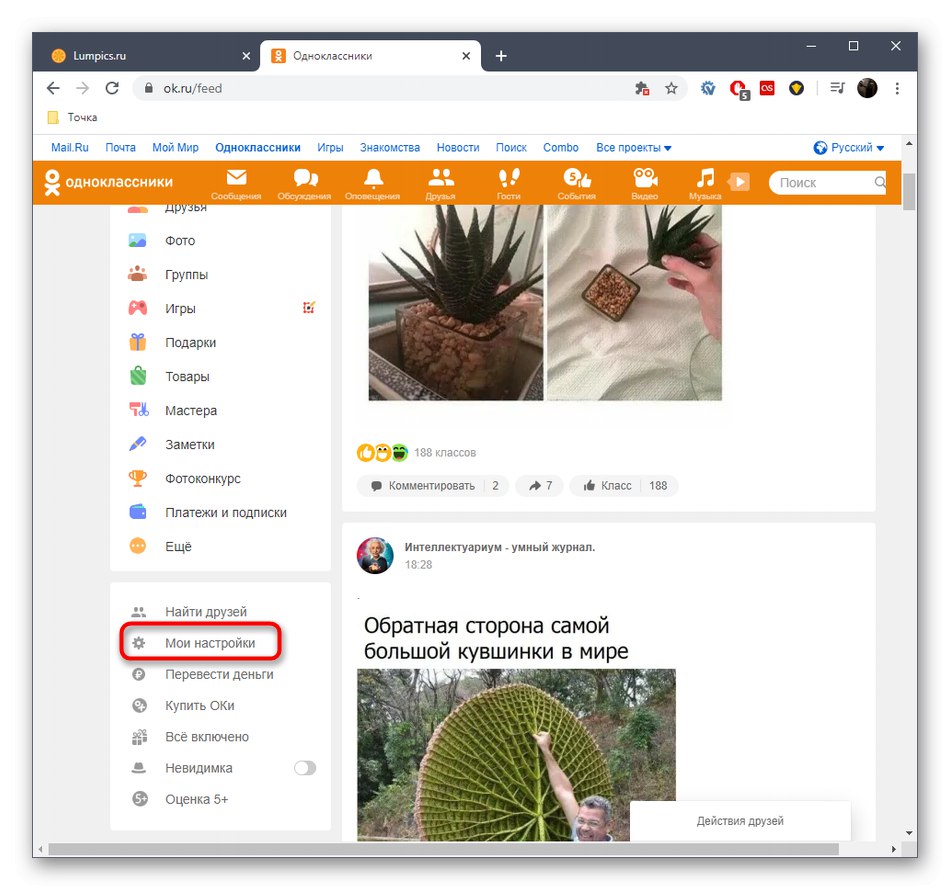Click the Комментировать button under the post
Screen dimensions: 950x890
[x=433, y=485]
